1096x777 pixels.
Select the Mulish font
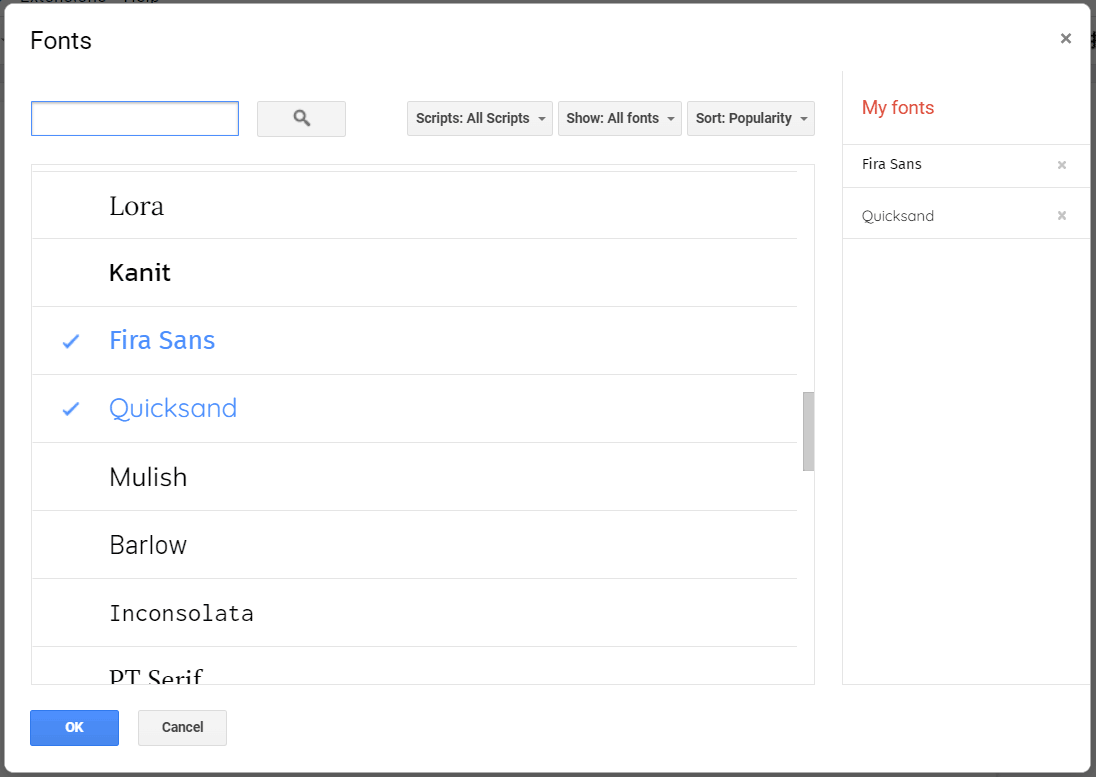148,477
